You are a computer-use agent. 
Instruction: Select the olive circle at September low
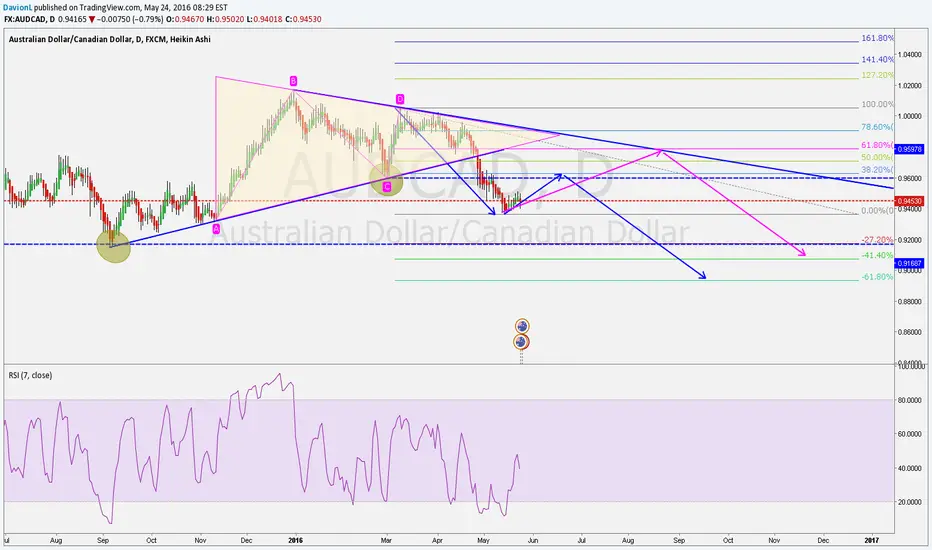coord(113,246)
